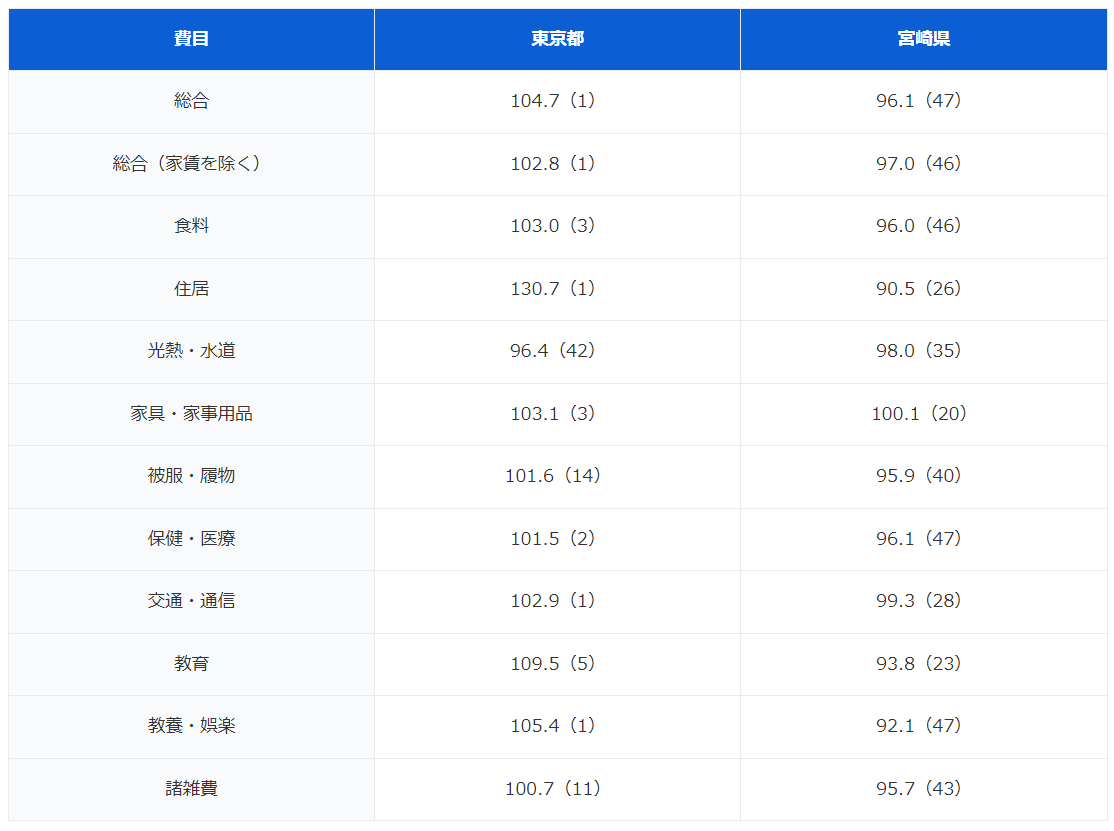Click the 95.7 (43) cell
This screenshot has width=1114, height=831.
(923, 788)
